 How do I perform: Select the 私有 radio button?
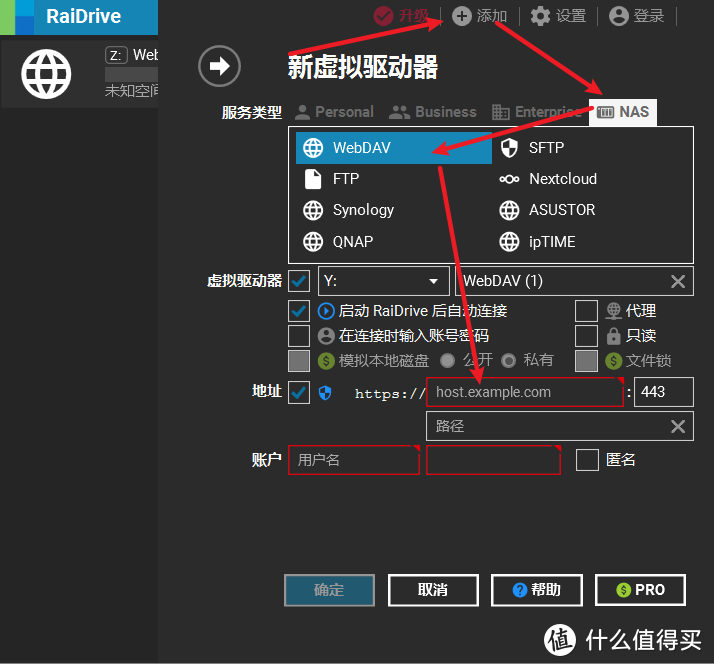point(508,361)
